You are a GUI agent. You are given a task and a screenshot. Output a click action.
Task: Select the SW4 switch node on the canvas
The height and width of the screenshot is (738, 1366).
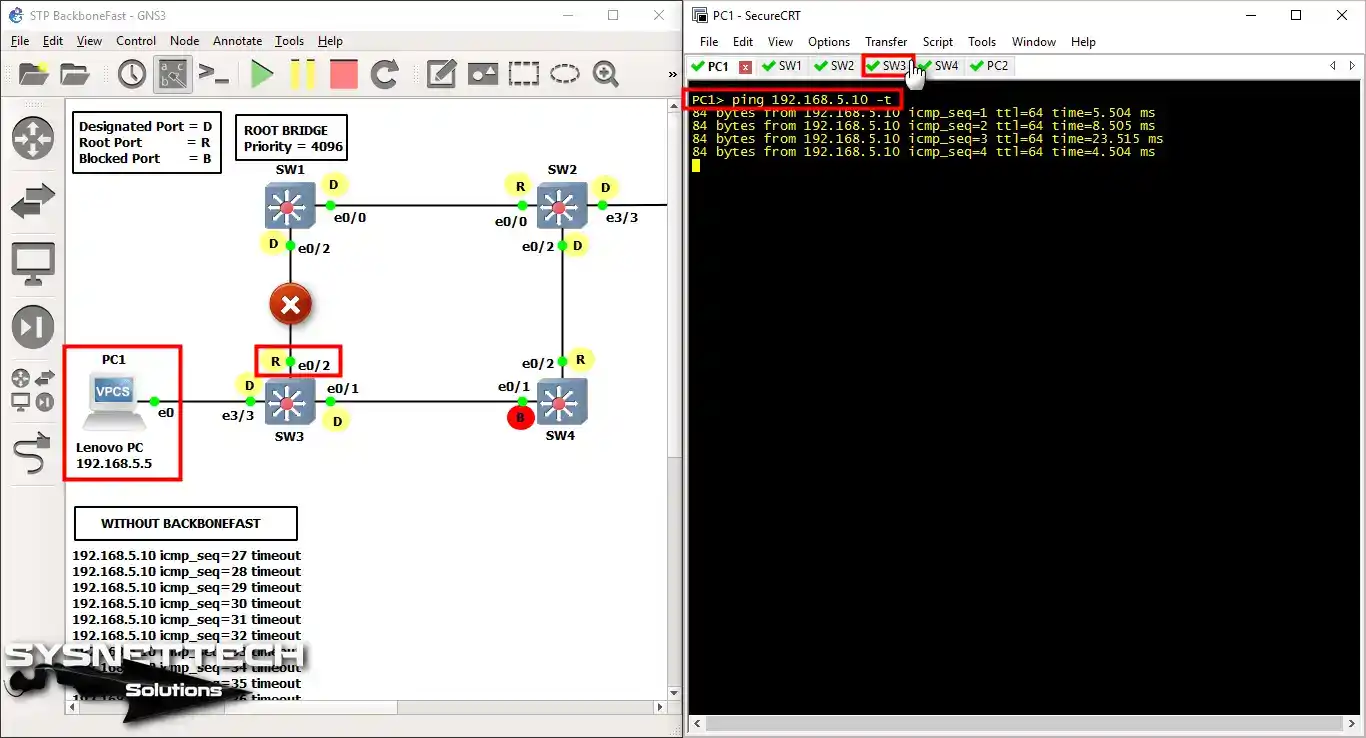pyautogui.click(x=561, y=402)
